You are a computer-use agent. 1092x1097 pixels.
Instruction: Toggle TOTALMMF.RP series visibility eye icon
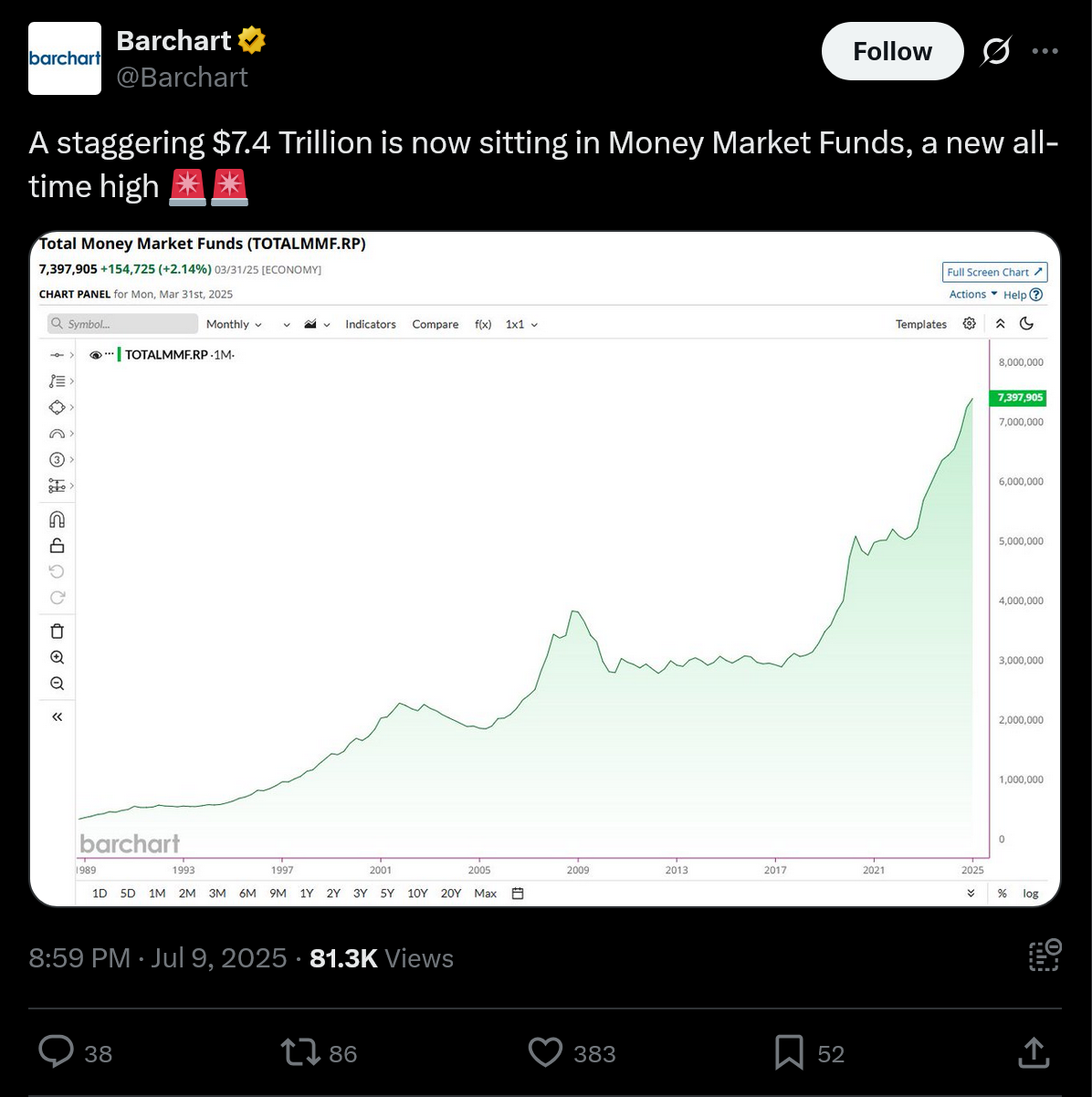96,355
